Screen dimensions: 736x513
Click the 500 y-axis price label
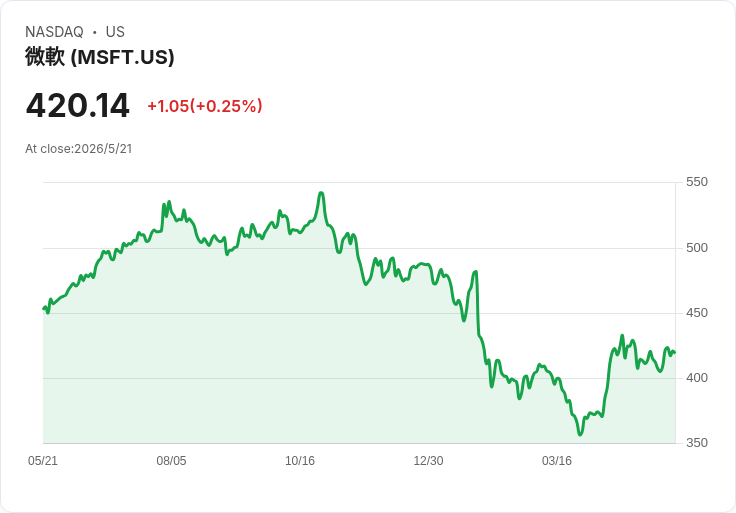pyautogui.click(x=697, y=248)
